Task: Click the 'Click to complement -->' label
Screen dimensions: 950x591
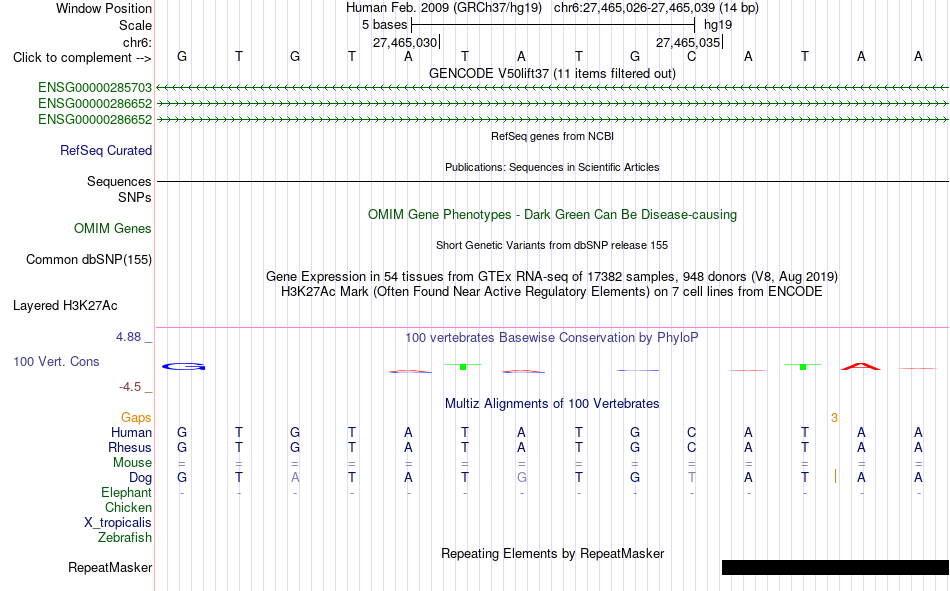Action: point(82,58)
